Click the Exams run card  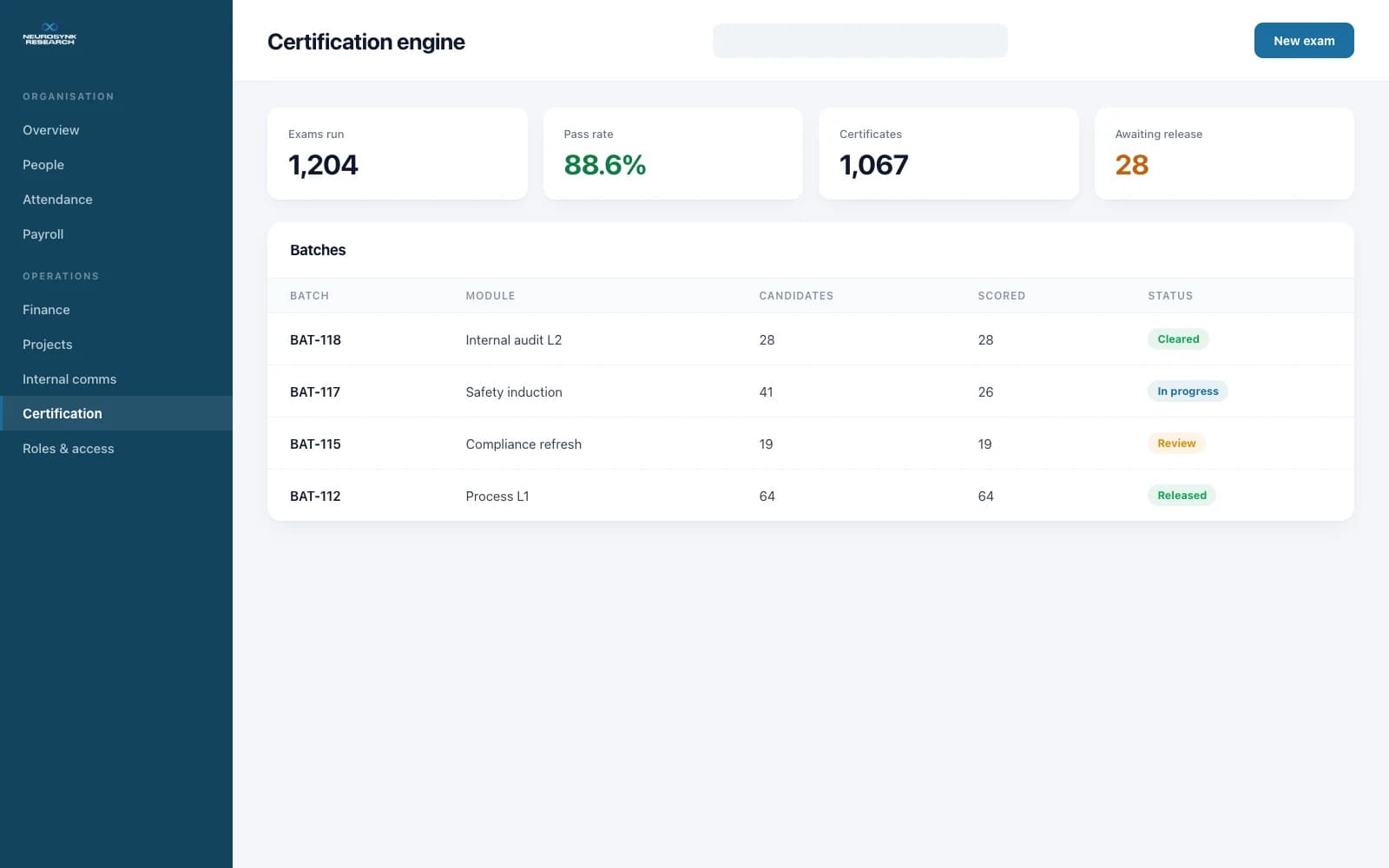tap(398, 154)
